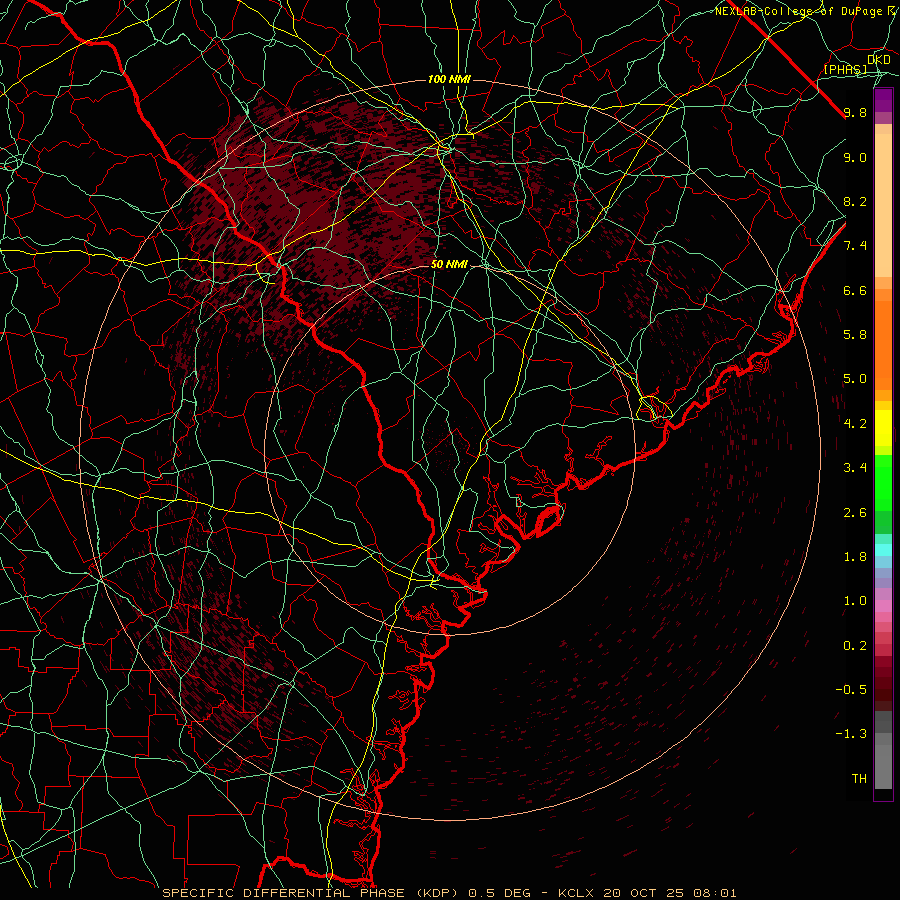Pick the cyan segment of color bar
The width and height of the screenshot is (900, 900).
883,550
